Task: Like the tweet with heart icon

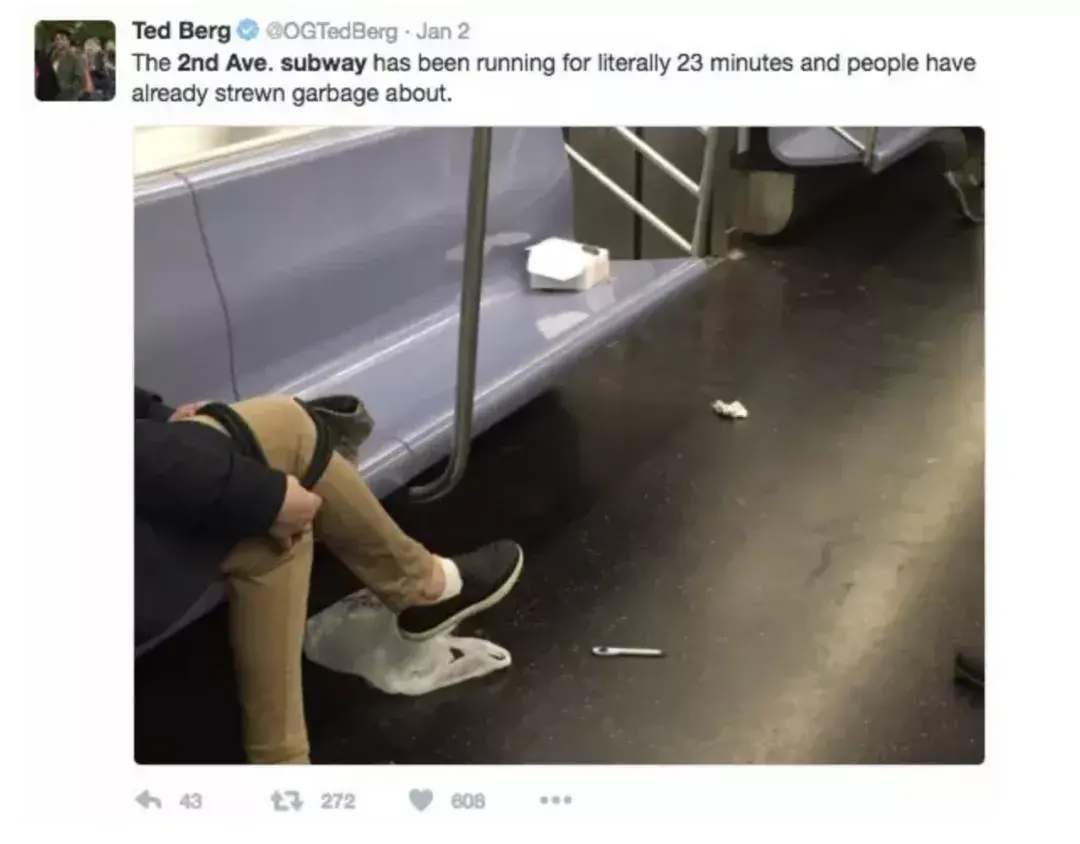Action: 421,800
